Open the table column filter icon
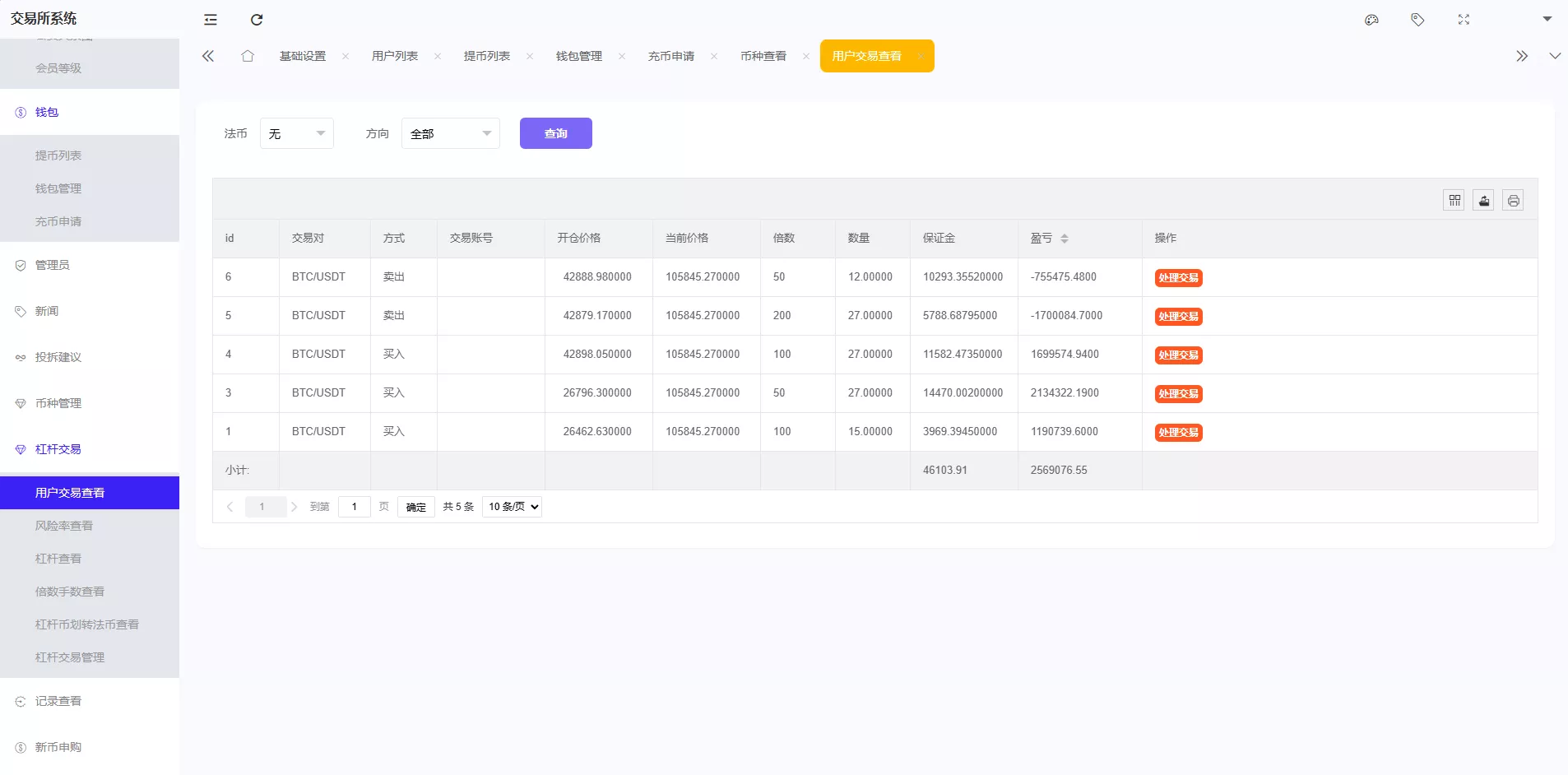This screenshot has height=775, width=1568. 1454,200
